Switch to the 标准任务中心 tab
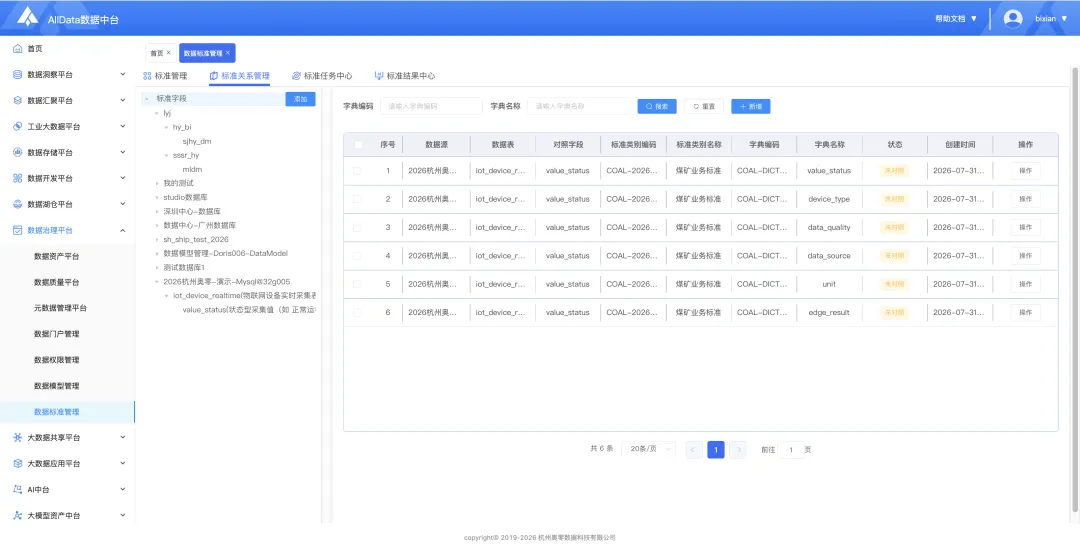Screen dimensions: 1080x549 click(322, 76)
